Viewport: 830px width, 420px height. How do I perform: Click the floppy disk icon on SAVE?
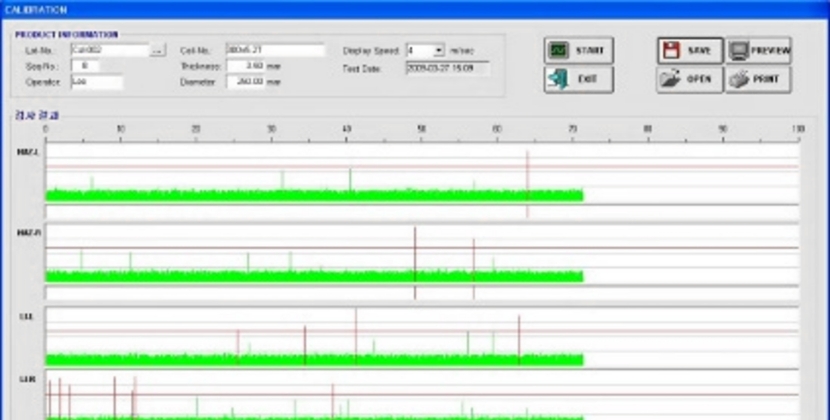tap(671, 51)
